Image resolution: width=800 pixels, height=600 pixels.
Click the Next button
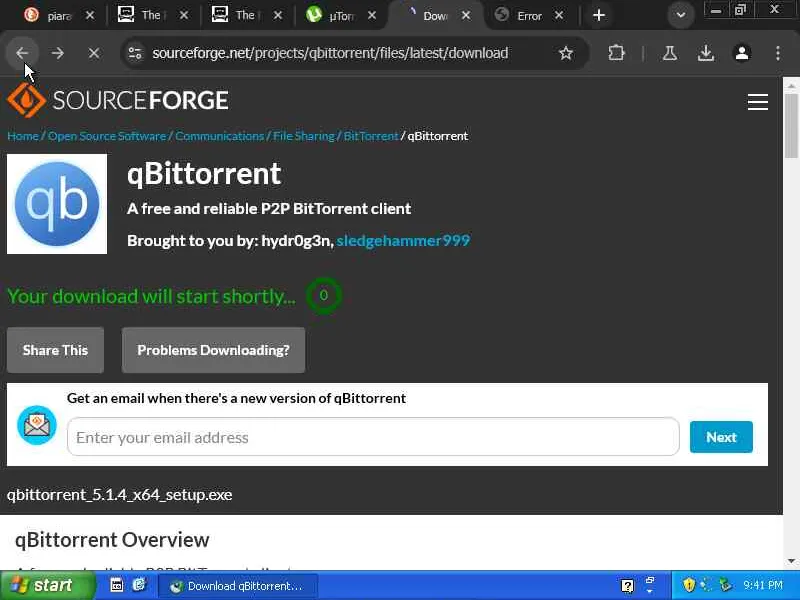(721, 437)
